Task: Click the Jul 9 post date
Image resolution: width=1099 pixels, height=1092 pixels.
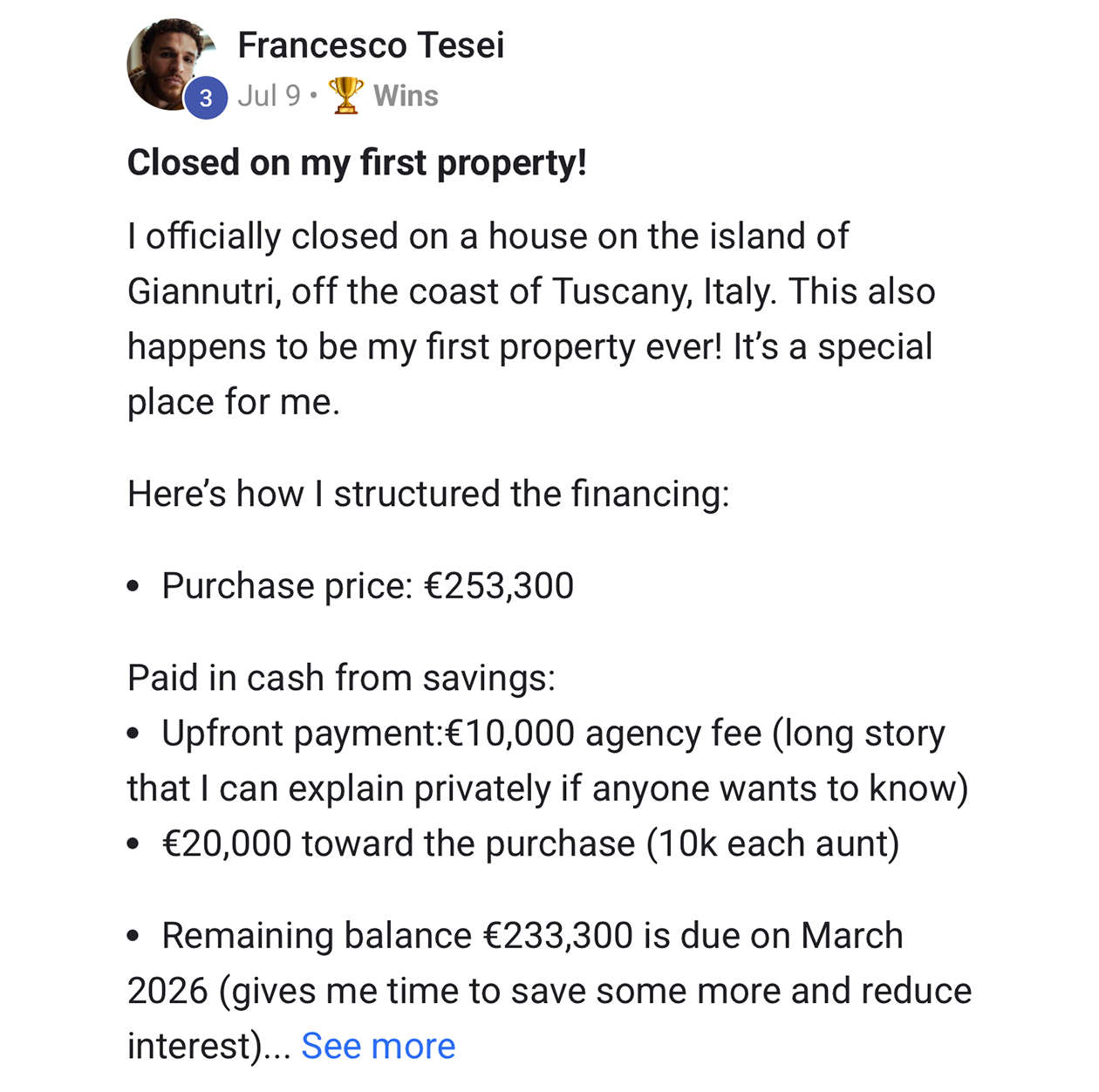Action: [x=269, y=95]
